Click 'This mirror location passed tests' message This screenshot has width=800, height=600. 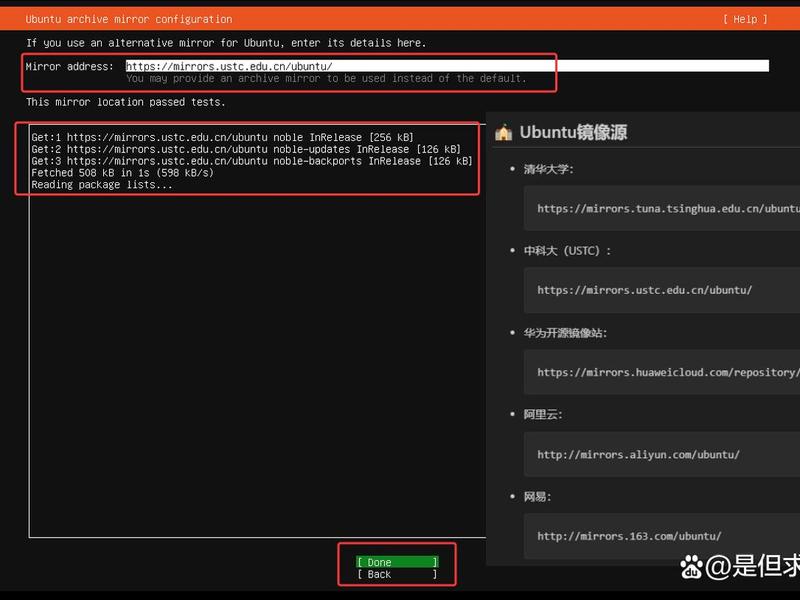coord(126,102)
